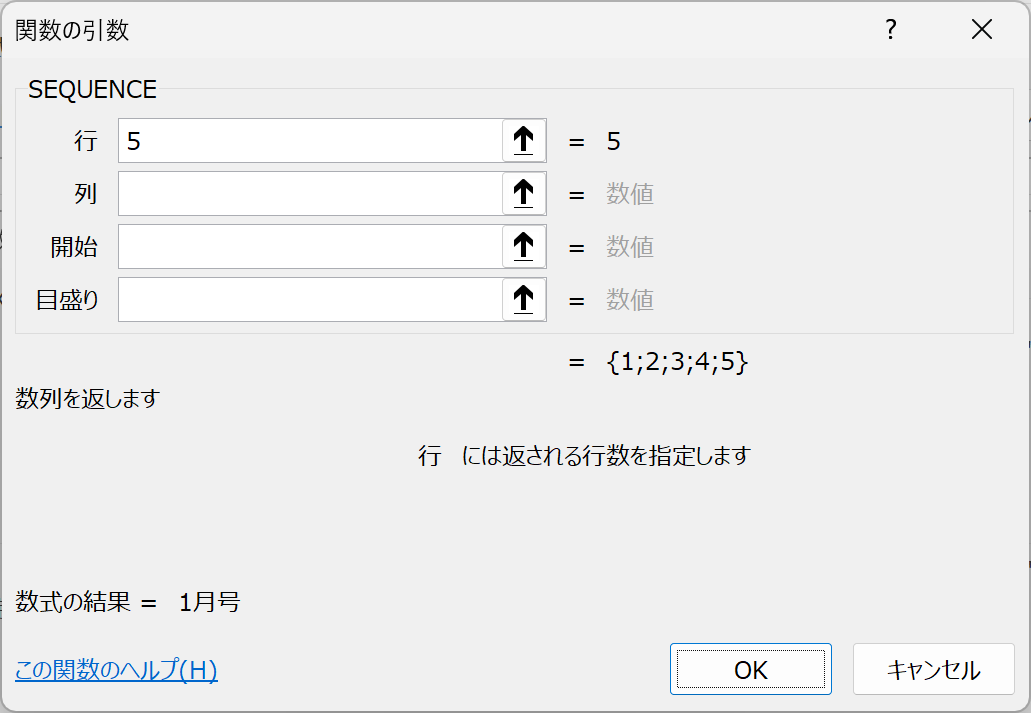
Task: Open the この関数のヘルプ(H) link
Action: point(116,670)
